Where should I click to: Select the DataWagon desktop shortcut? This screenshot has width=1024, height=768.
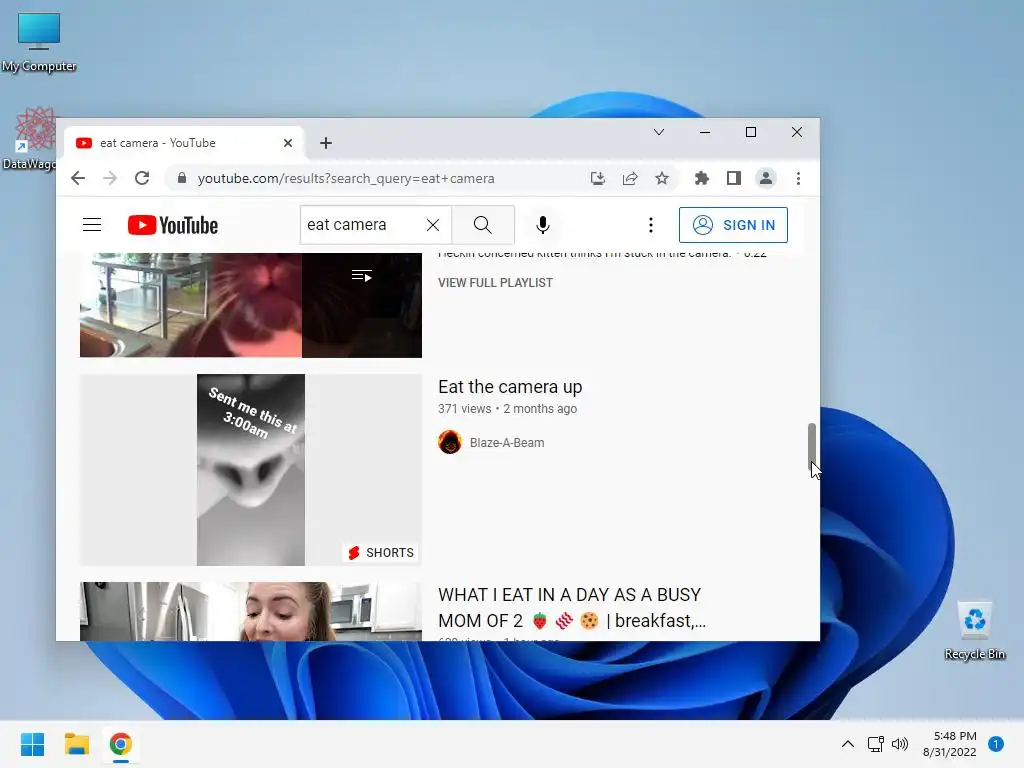[31, 138]
